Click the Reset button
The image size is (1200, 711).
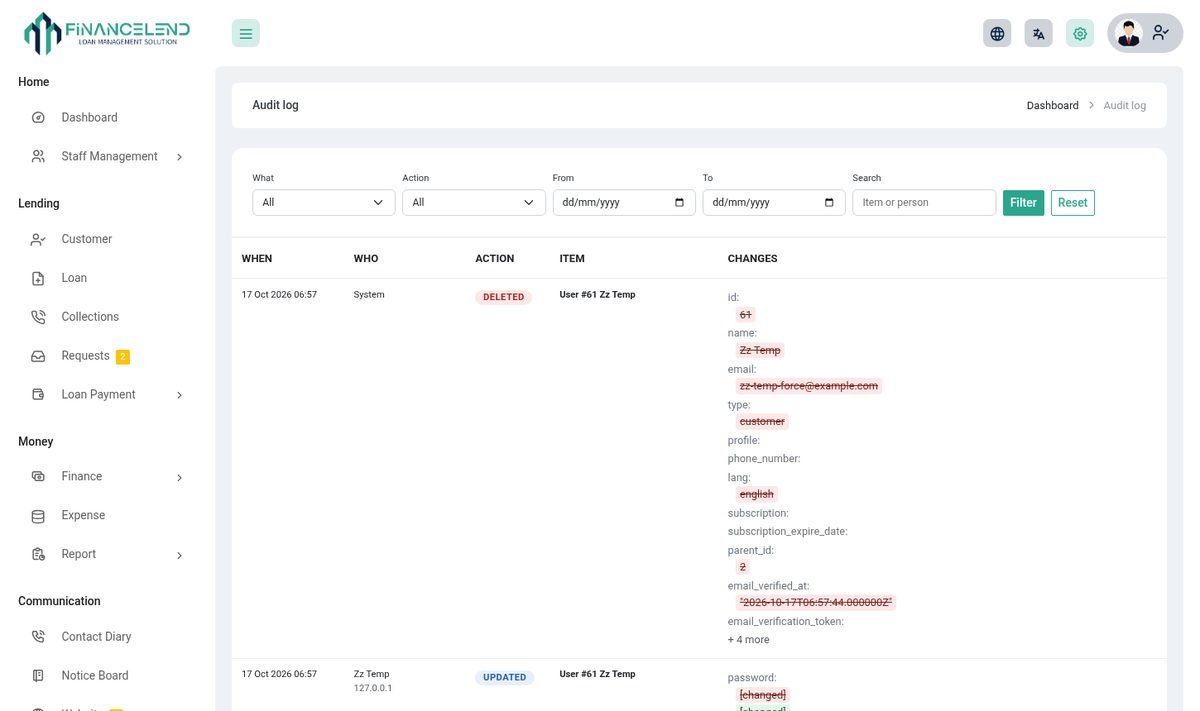[x=1073, y=202]
